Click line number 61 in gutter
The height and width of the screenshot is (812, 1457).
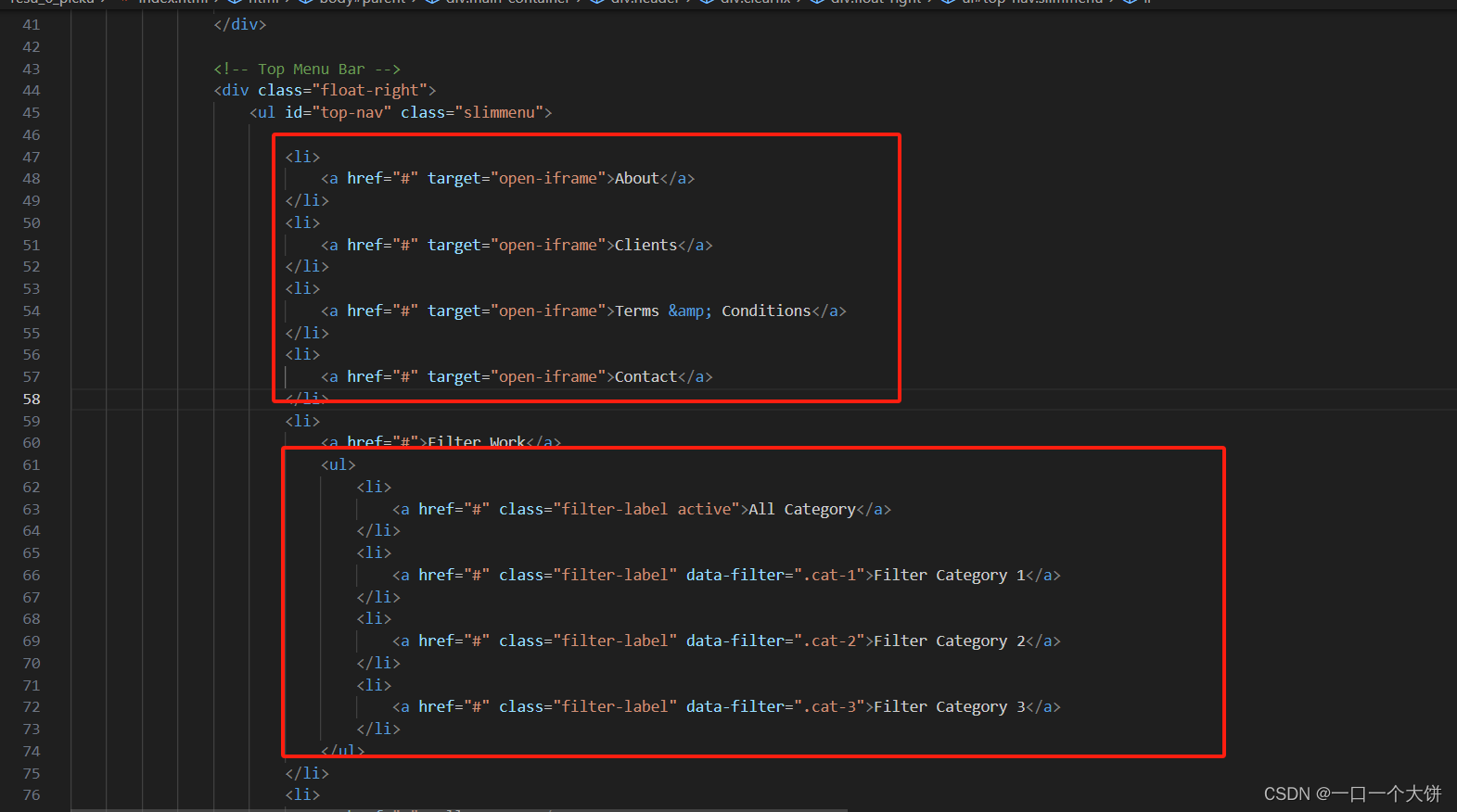tap(32, 464)
